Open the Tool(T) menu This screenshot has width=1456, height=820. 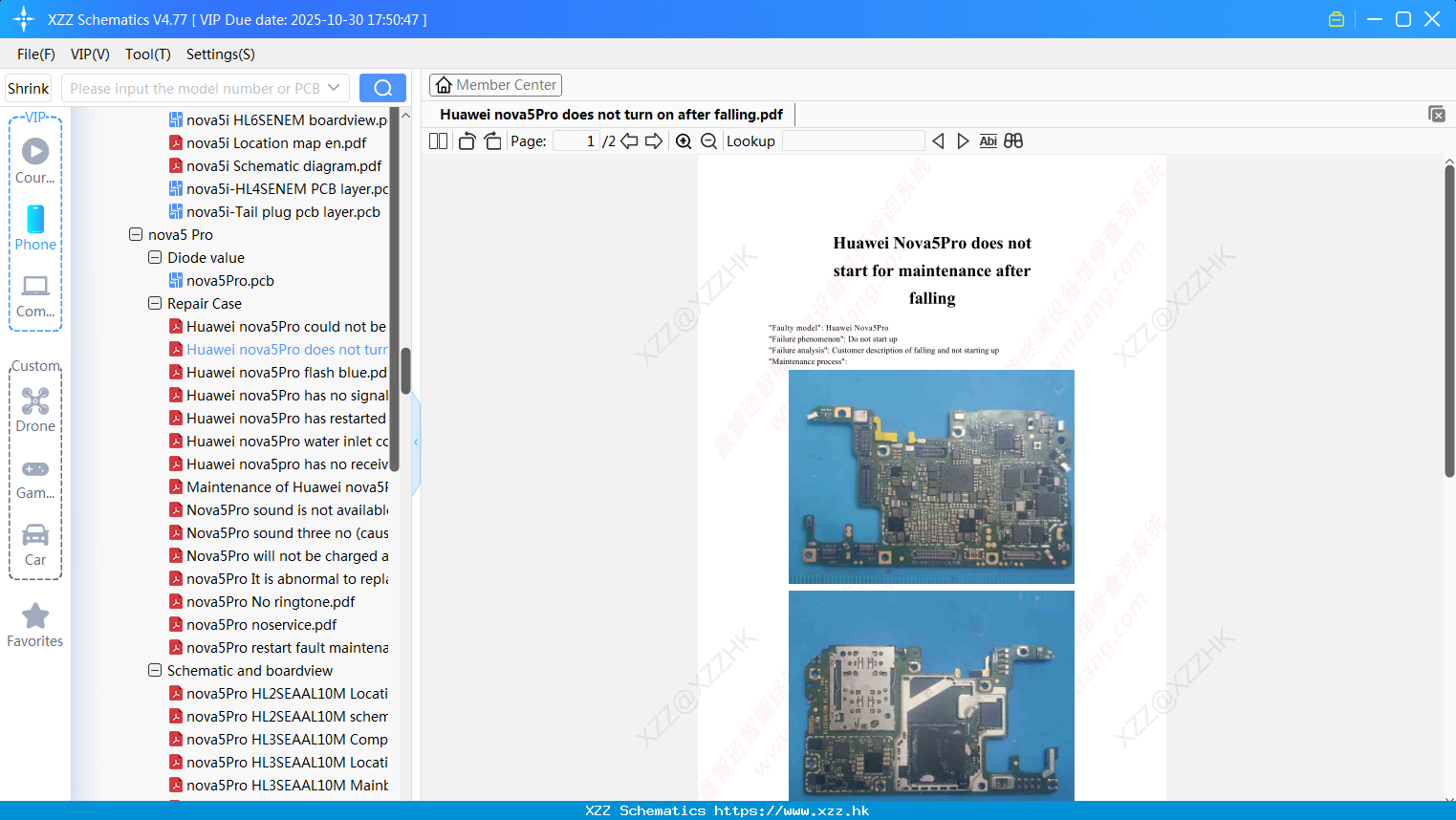coord(148,54)
